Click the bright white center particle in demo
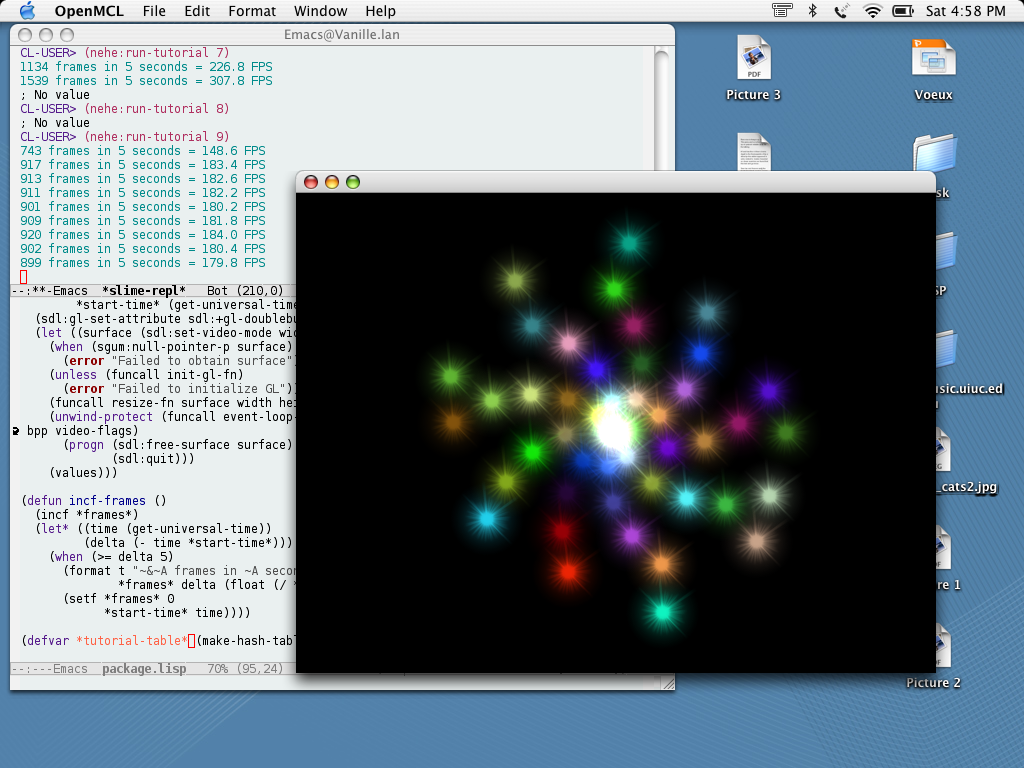 [x=614, y=430]
